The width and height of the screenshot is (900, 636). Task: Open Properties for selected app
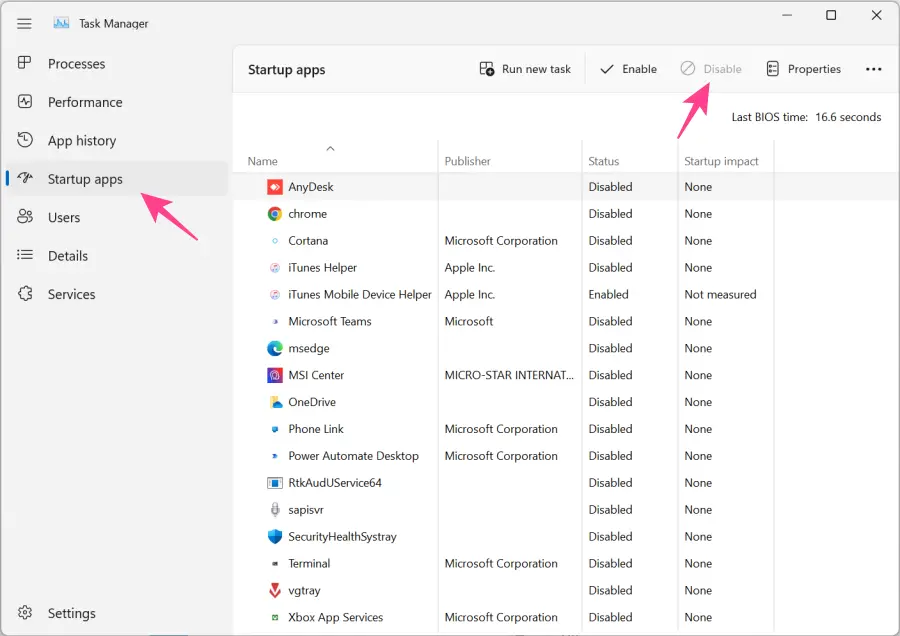pos(804,69)
